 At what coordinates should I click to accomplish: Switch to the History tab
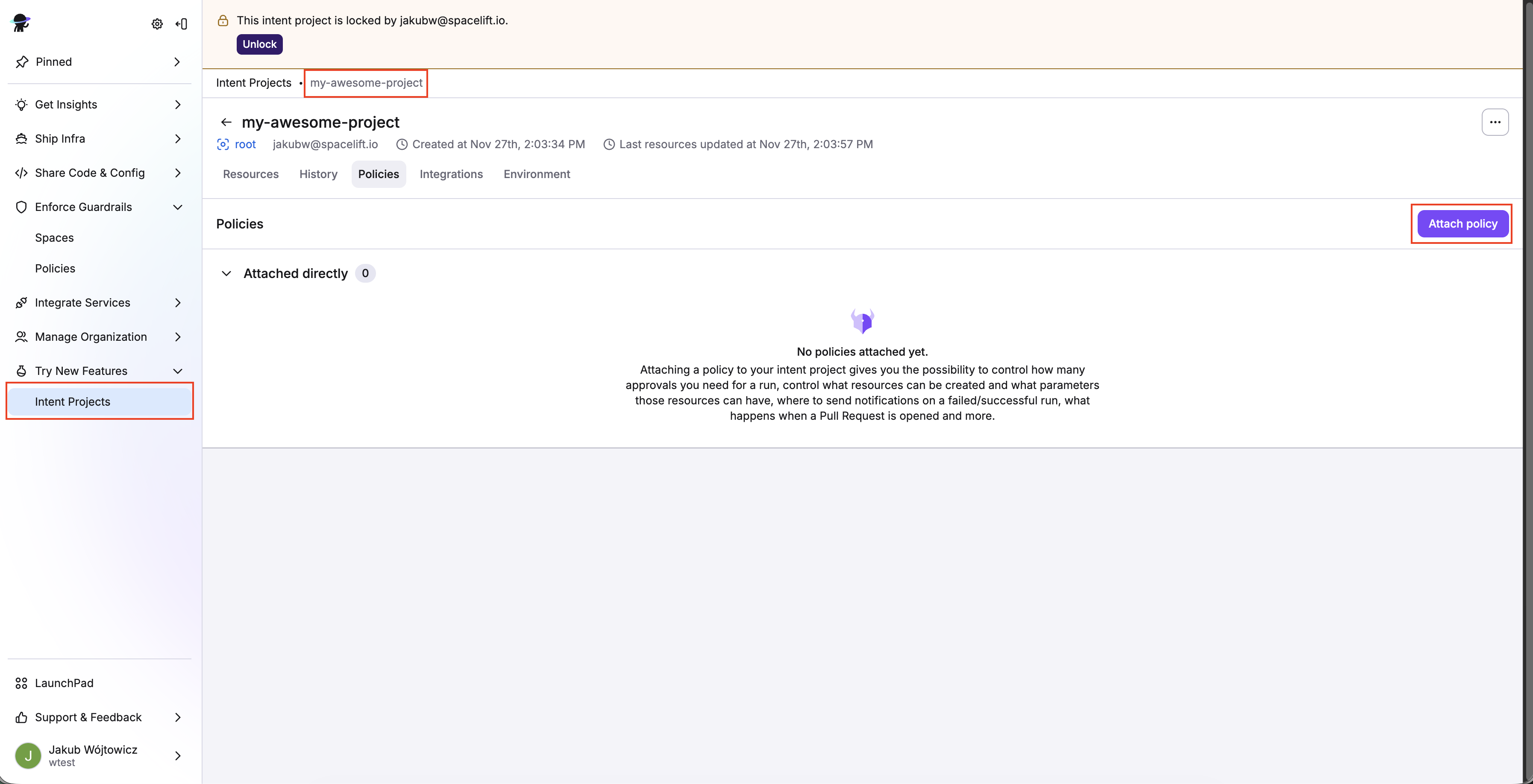[x=318, y=174]
